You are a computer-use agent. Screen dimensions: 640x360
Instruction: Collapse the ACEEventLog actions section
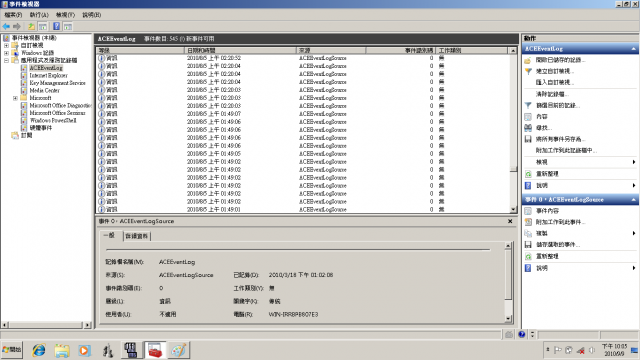633,49
